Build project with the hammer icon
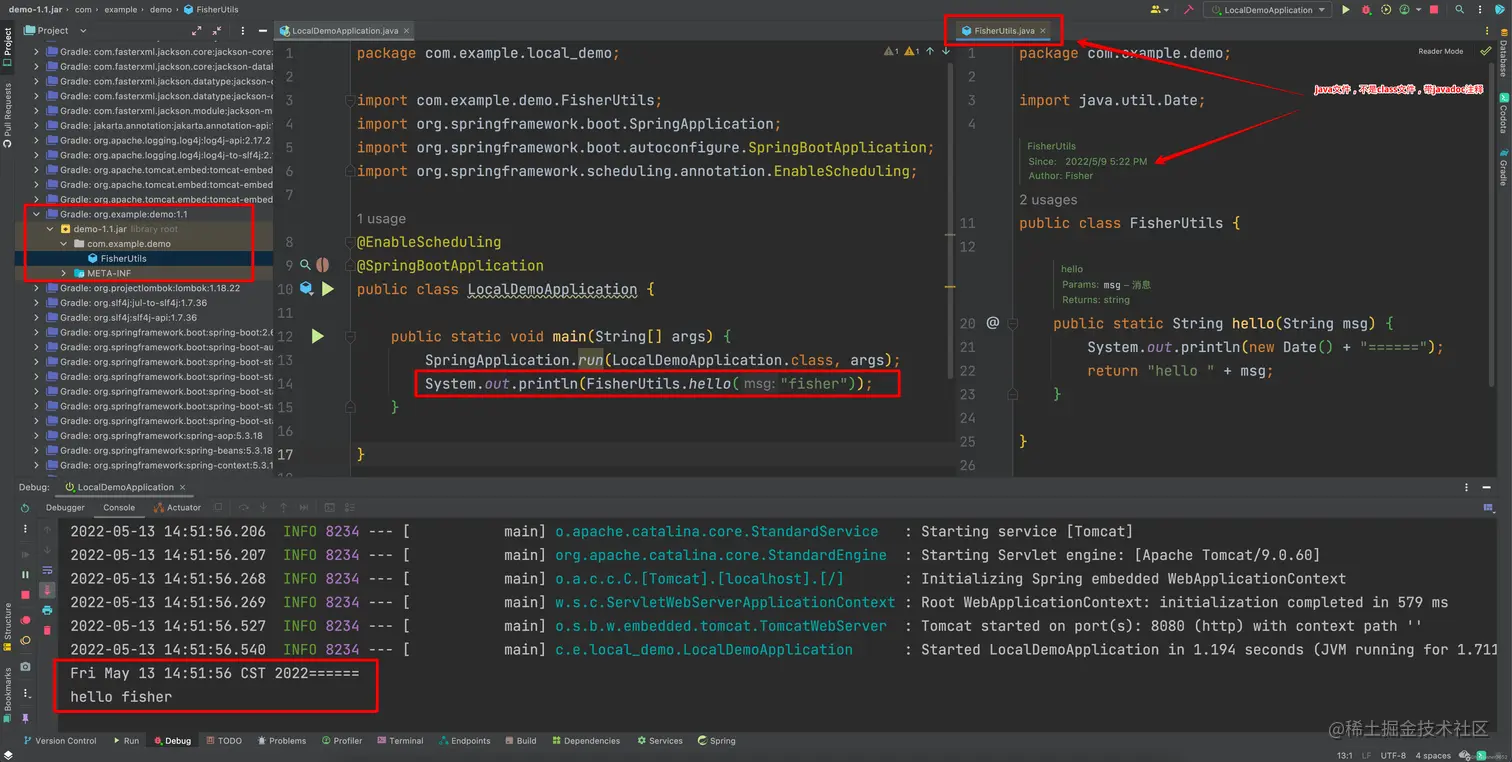The height and width of the screenshot is (762, 1512). (x=1189, y=10)
